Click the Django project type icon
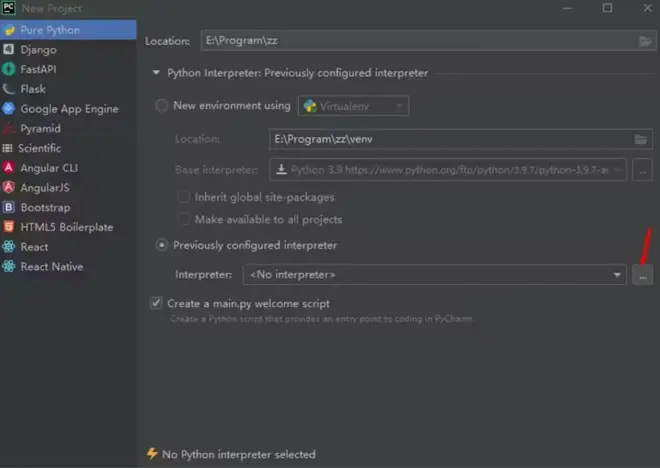The image size is (660, 468). (8, 50)
